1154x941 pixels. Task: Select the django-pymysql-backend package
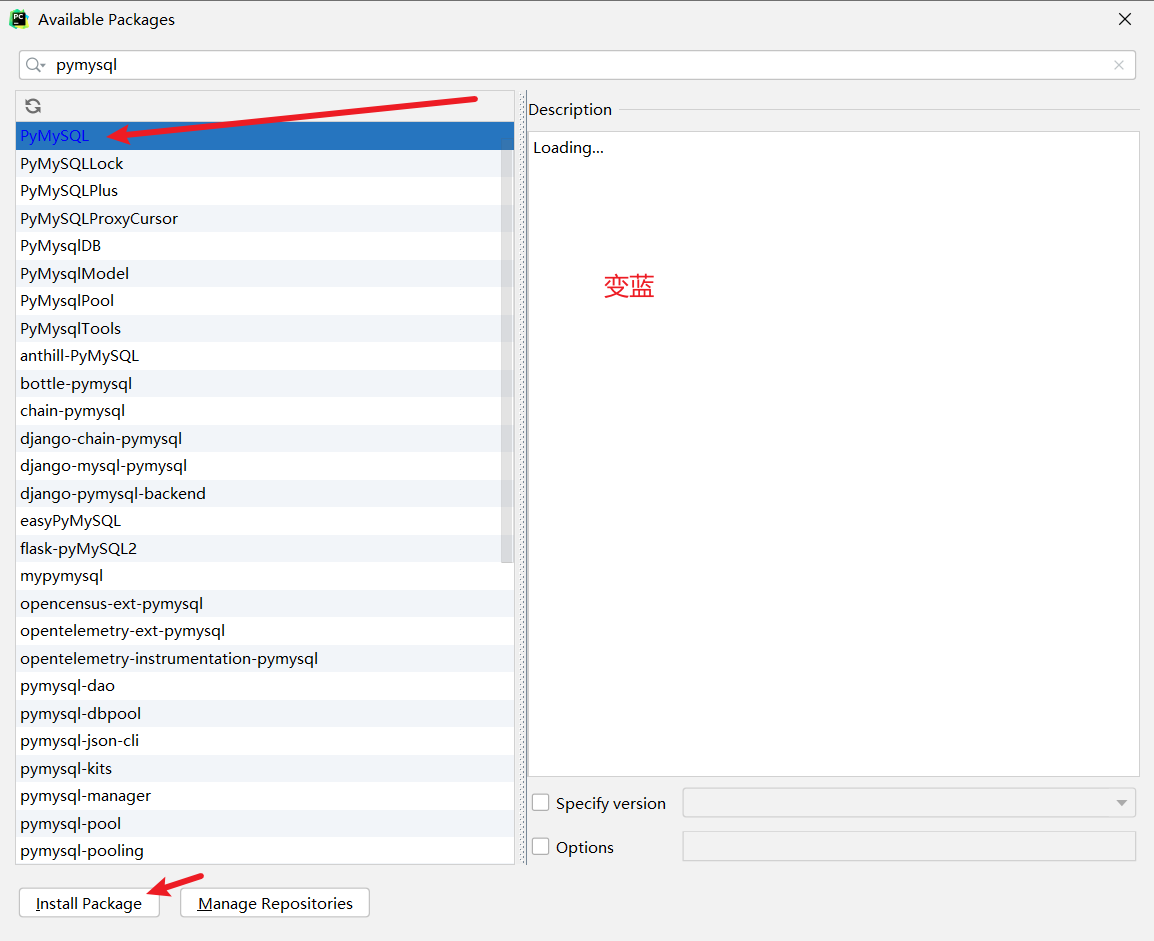(x=265, y=494)
